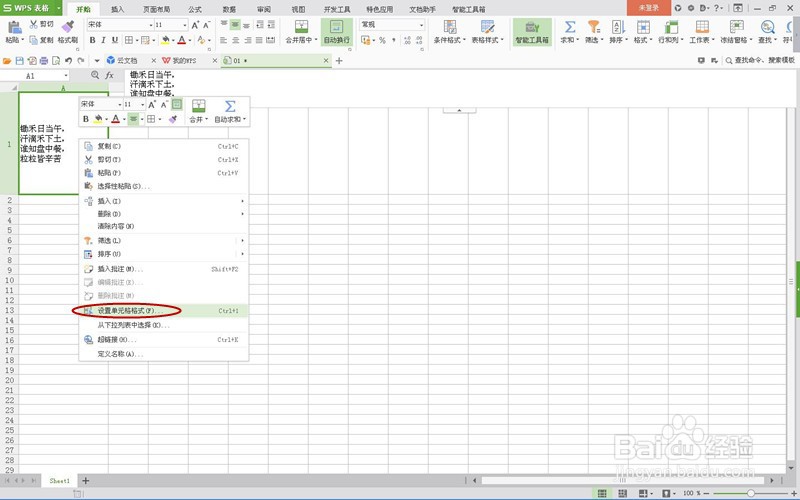800x500 pixels.
Task: Open the ribbon 宋体 font name dropdown
Action: click(x=151, y=25)
